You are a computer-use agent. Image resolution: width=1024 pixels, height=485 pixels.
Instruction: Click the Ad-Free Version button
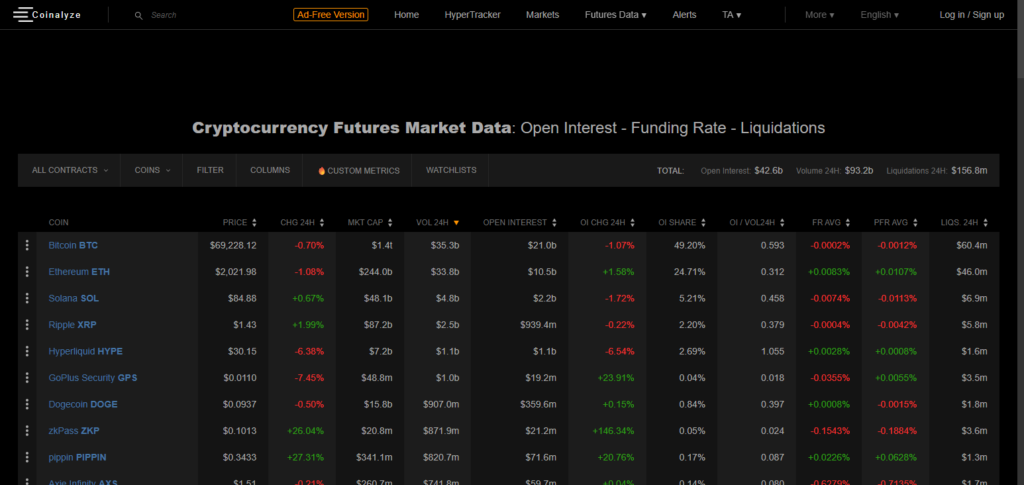tap(330, 15)
